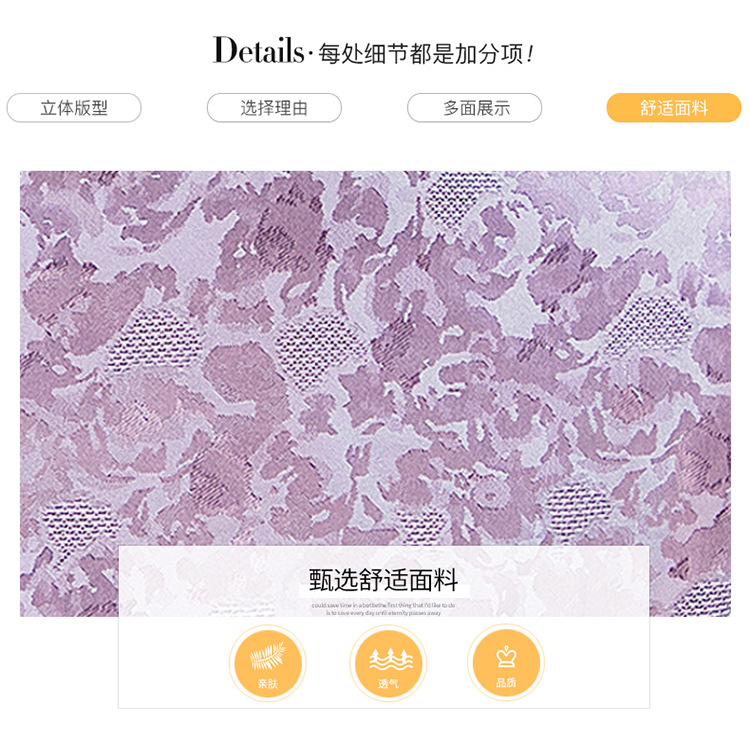Click the dotted mesh patch at fabric's top edge
Screen dimensions: 750x745
click(x=456, y=195)
